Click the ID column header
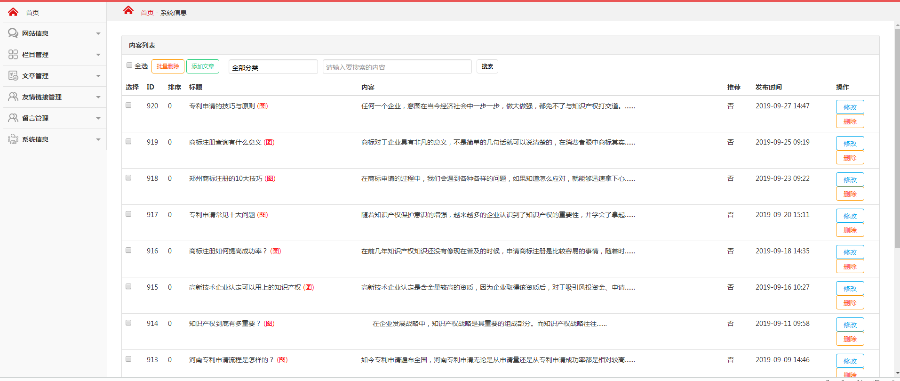 tap(150, 87)
